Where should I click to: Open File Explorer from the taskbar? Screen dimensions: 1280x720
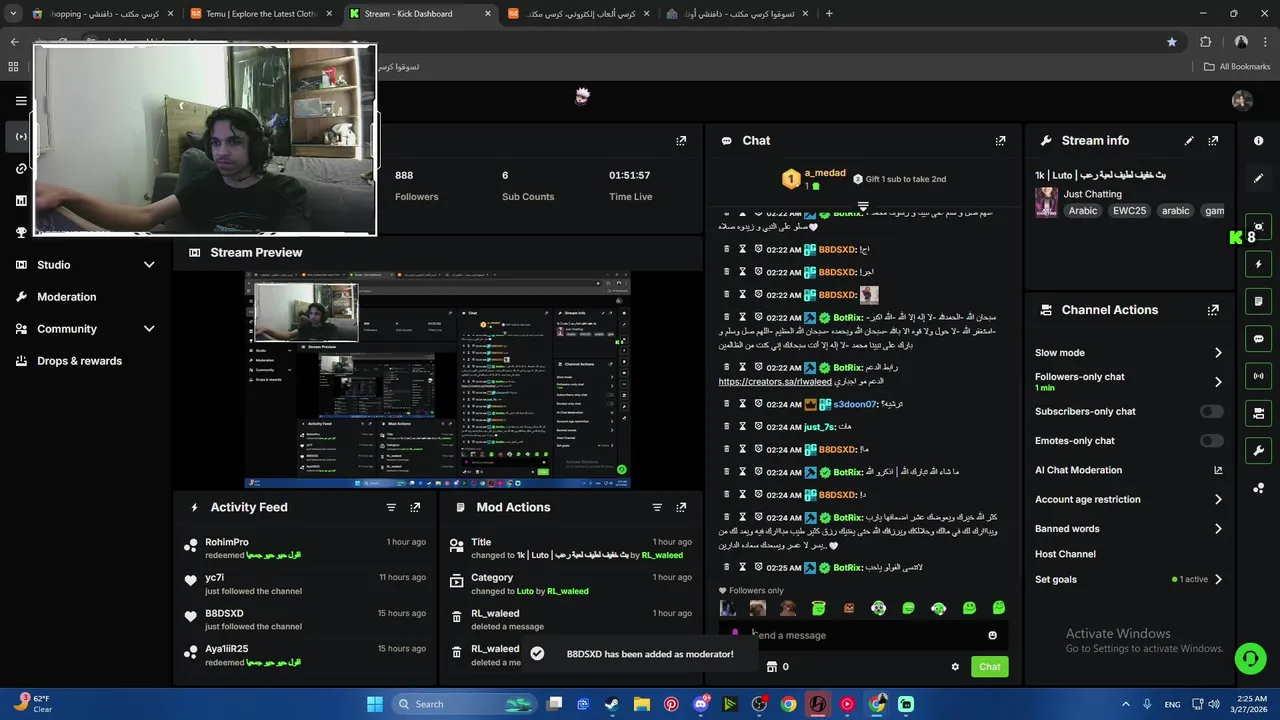tap(641, 704)
